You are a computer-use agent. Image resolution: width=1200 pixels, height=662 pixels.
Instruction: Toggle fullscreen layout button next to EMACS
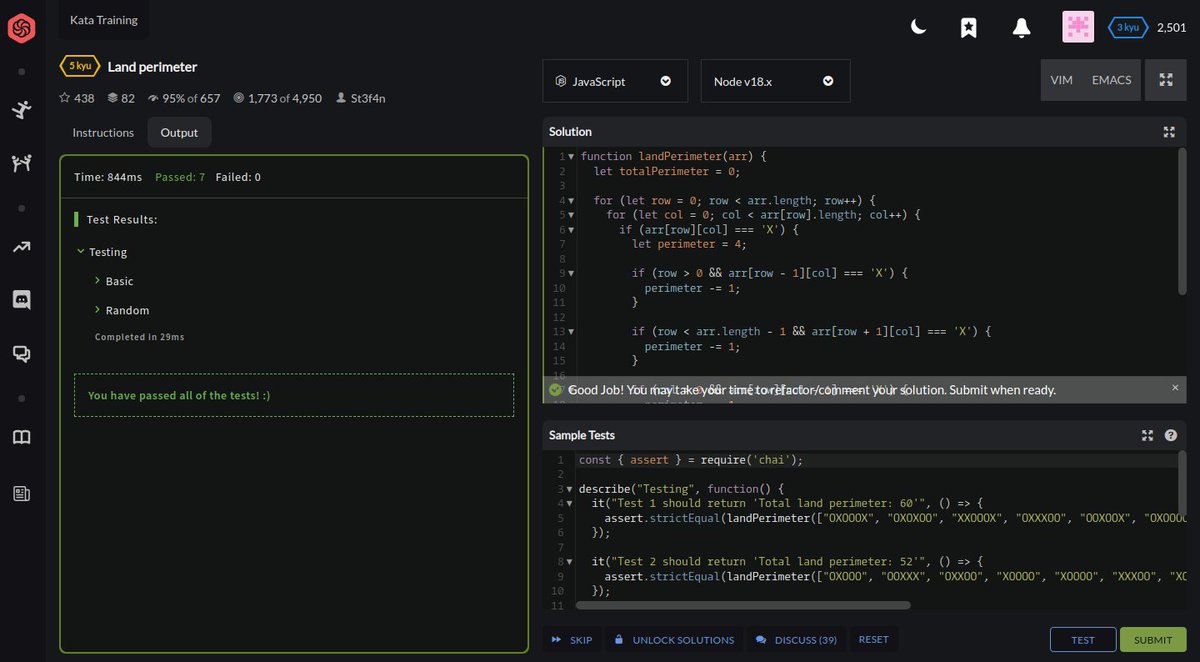point(1166,80)
